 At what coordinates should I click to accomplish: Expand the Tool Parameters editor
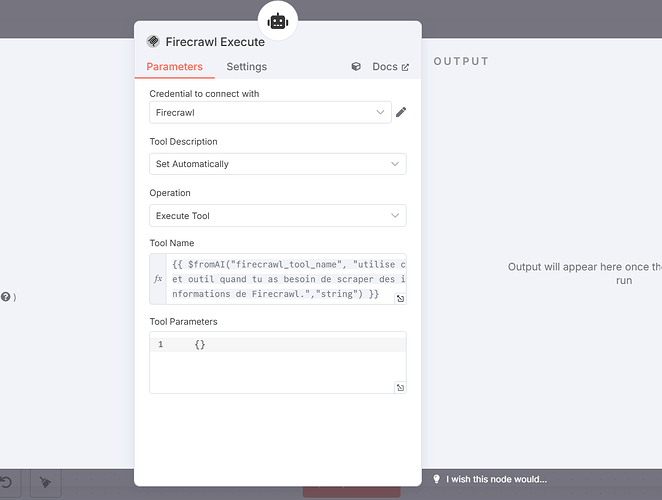click(400, 388)
